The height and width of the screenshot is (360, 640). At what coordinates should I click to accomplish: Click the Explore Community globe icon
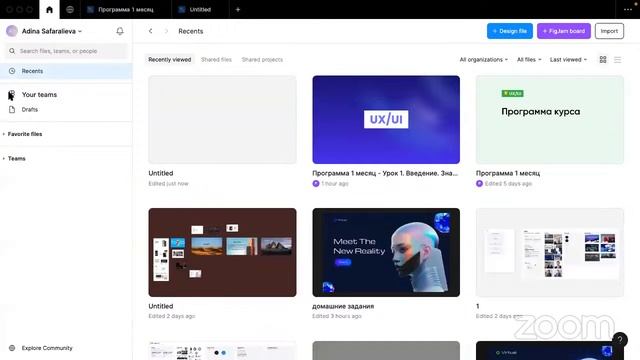click(12, 348)
